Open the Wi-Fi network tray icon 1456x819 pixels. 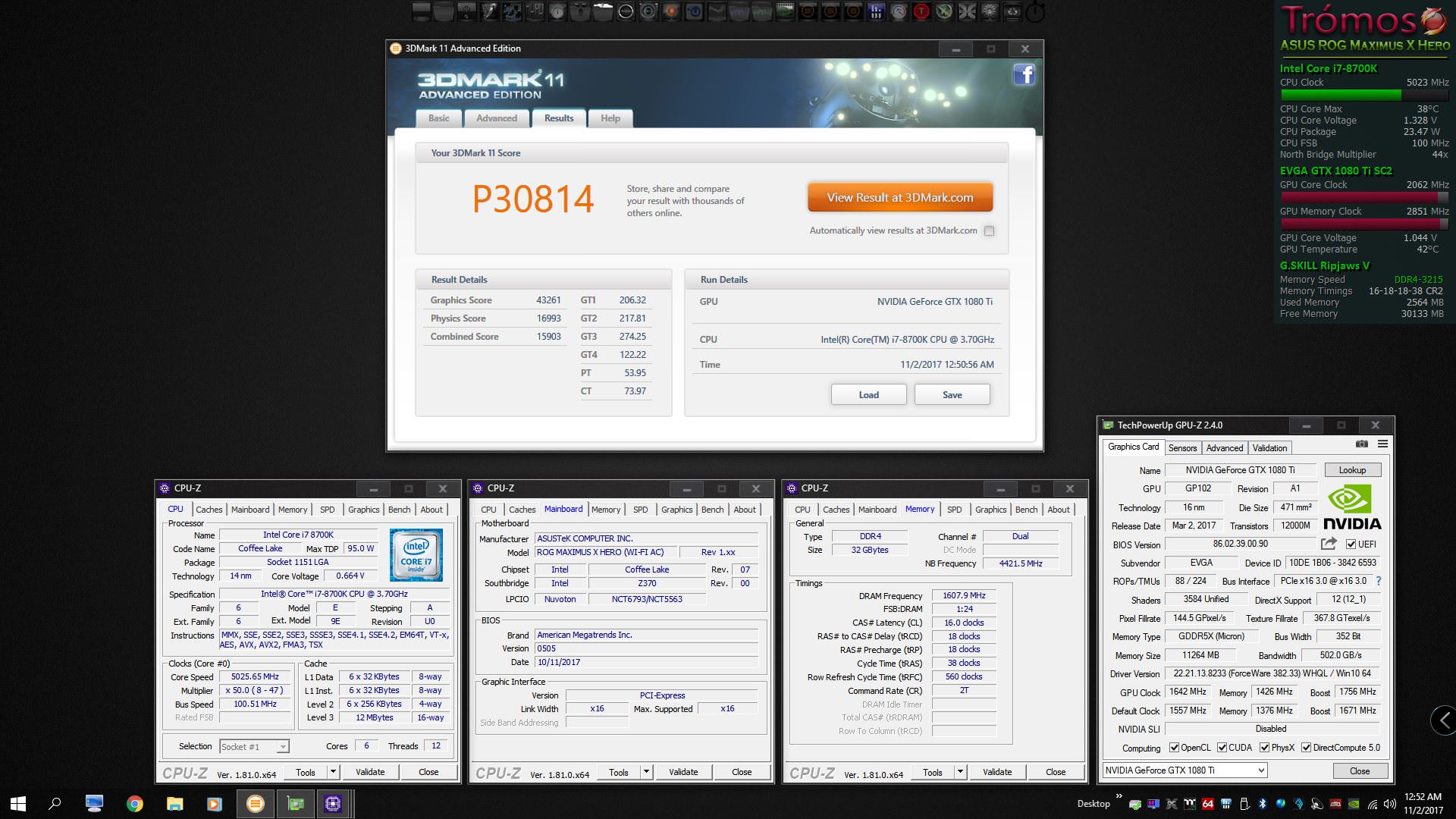[x=1372, y=804]
